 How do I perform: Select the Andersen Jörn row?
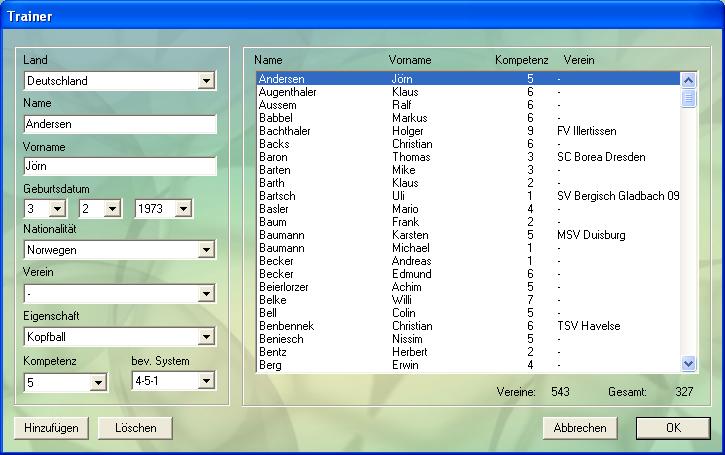[468, 79]
